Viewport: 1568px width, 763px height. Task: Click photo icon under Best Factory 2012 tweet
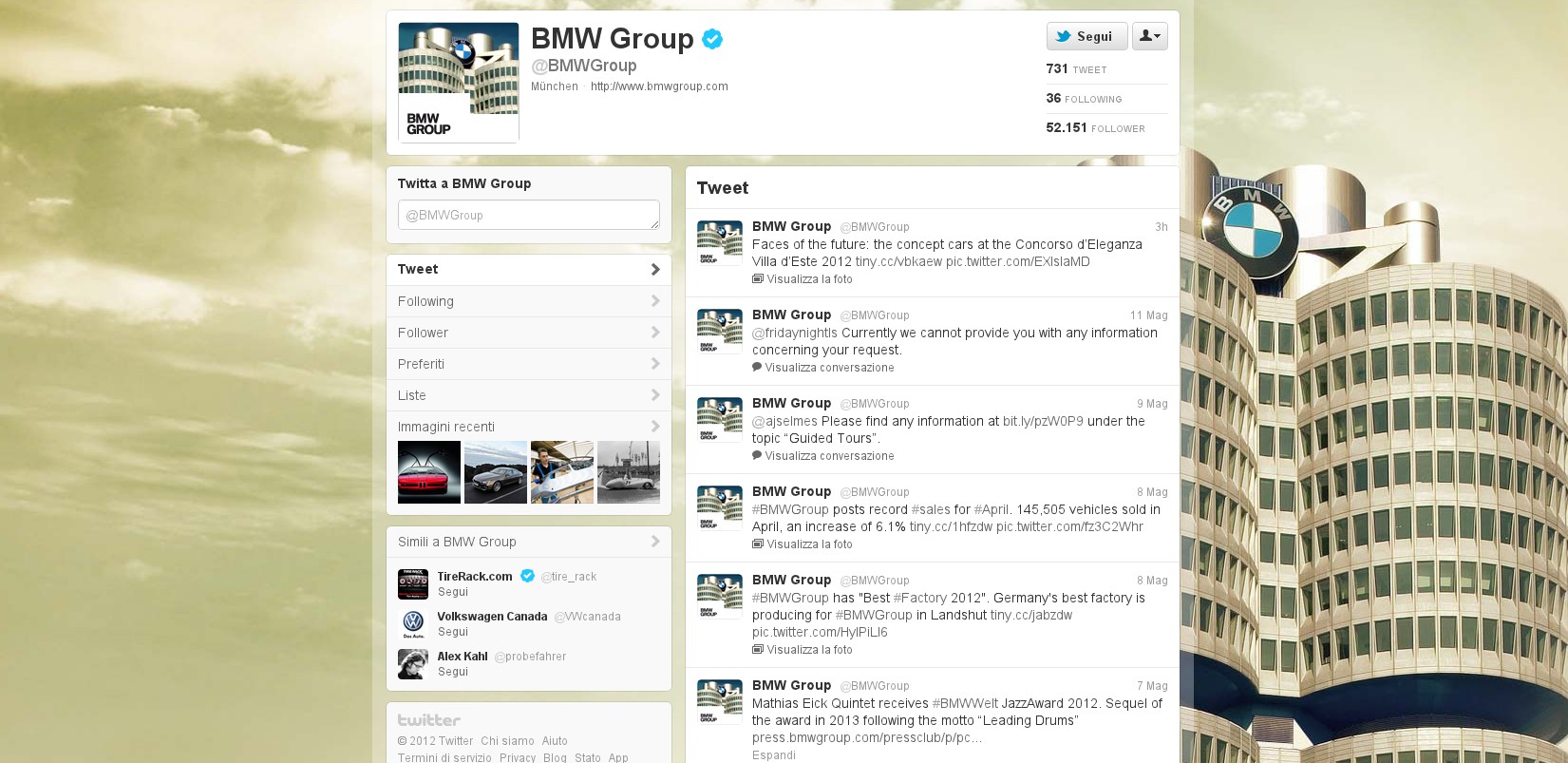(x=758, y=650)
